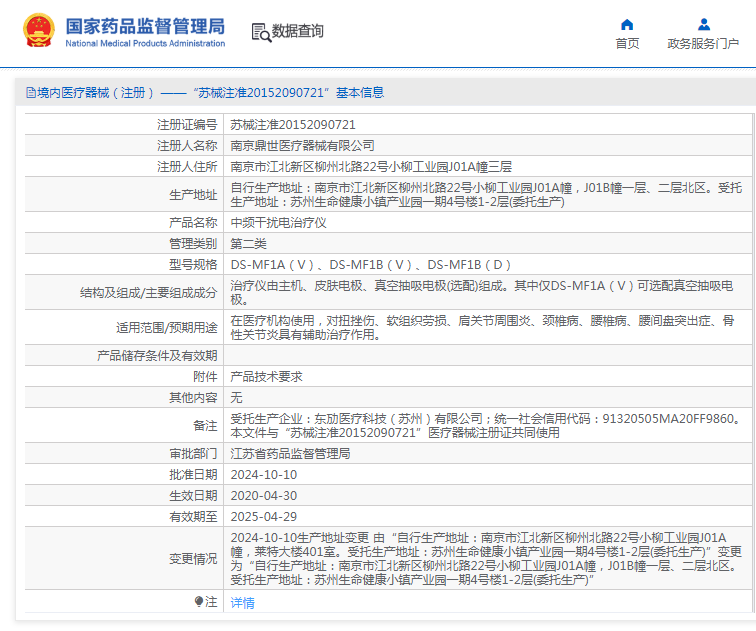The height and width of the screenshot is (631, 756).
Task: Select the 备注 remarks text
Action: click(x=486, y=426)
